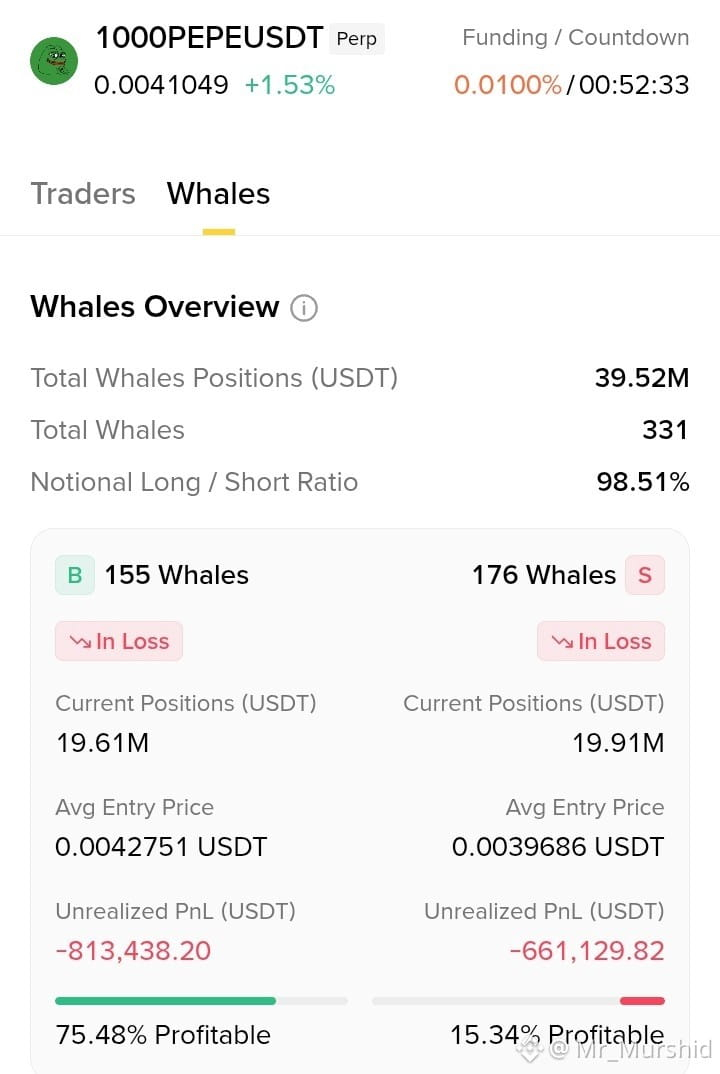Tap the long Unrealized PnL -813,438.20 value

pos(134,951)
